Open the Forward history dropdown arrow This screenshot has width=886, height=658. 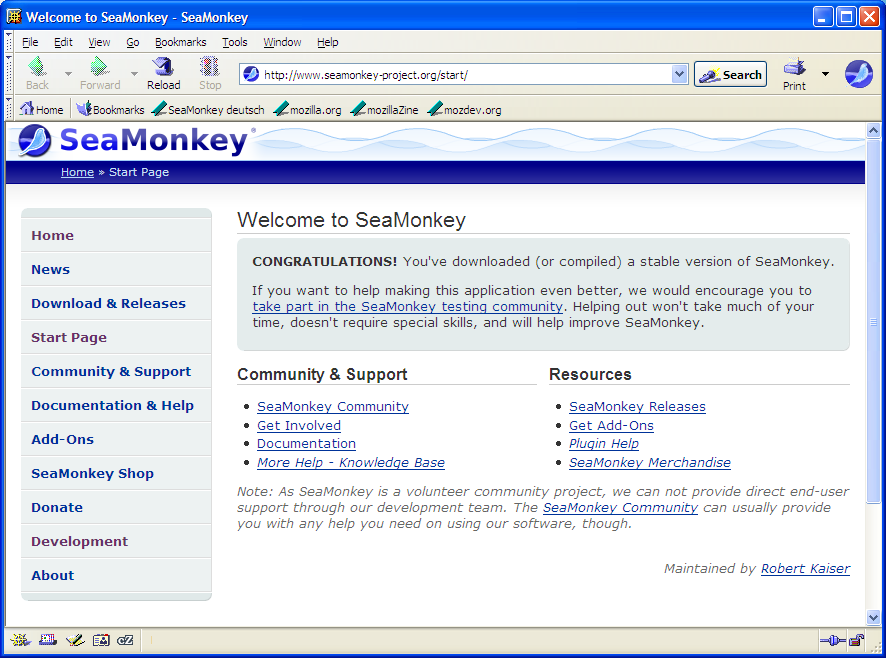tap(134, 74)
